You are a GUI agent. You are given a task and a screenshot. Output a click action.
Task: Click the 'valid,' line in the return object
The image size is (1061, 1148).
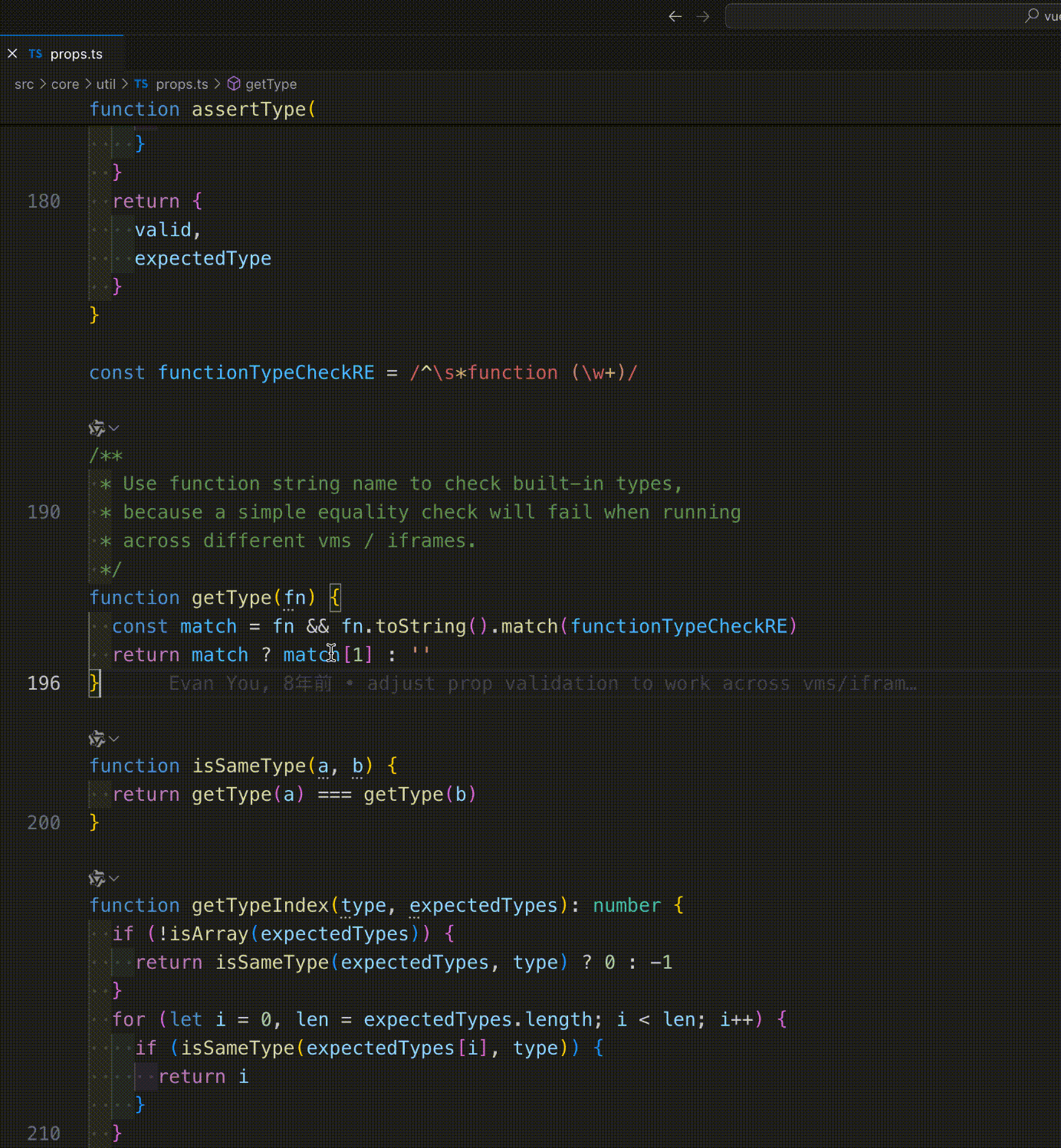[x=168, y=230]
